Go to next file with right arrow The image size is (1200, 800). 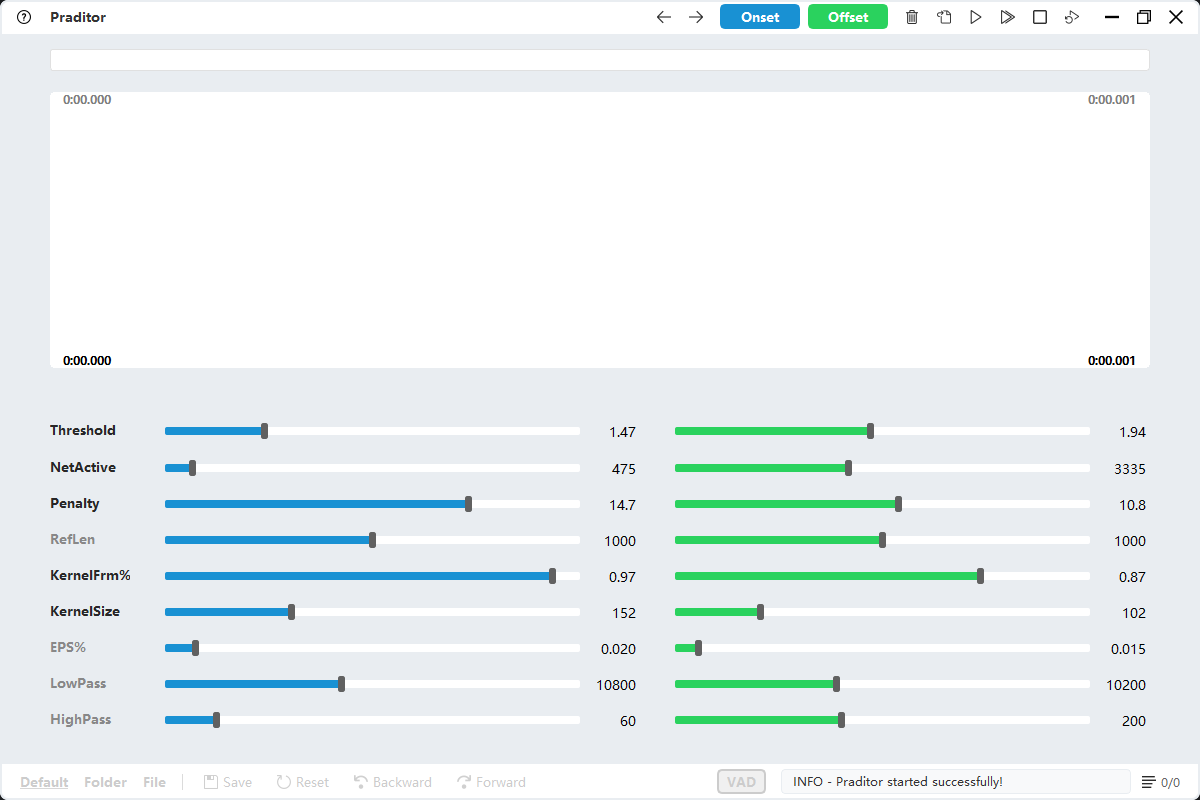click(x=696, y=17)
